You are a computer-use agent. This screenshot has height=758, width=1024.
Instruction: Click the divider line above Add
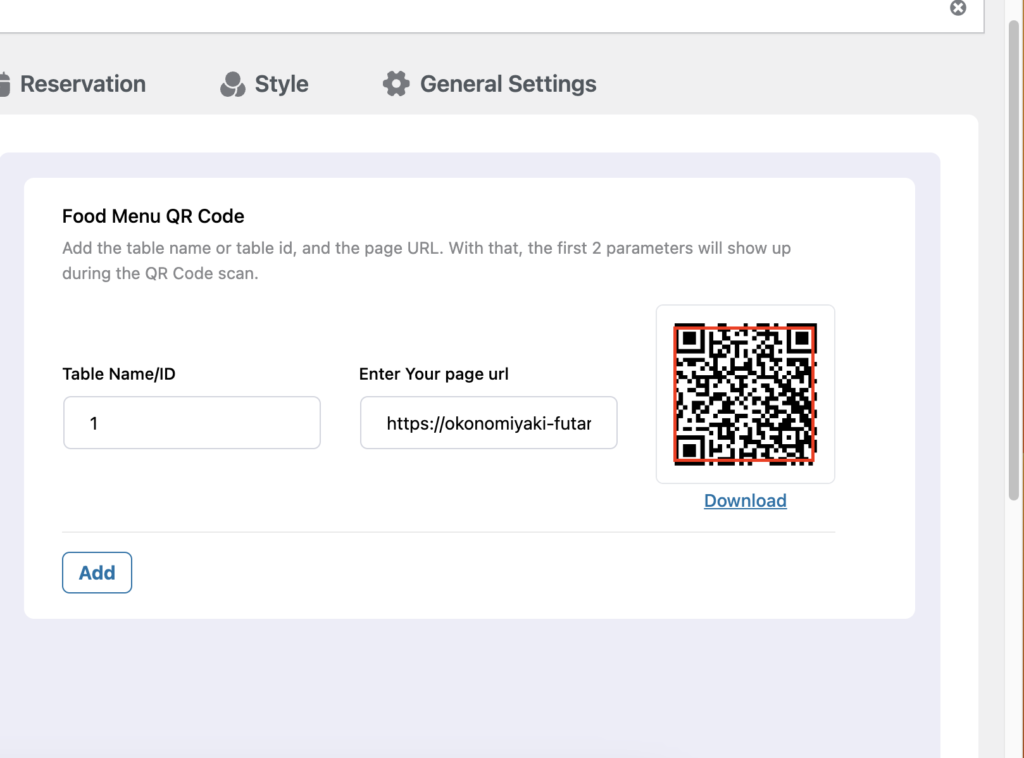pyautogui.click(x=448, y=532)
